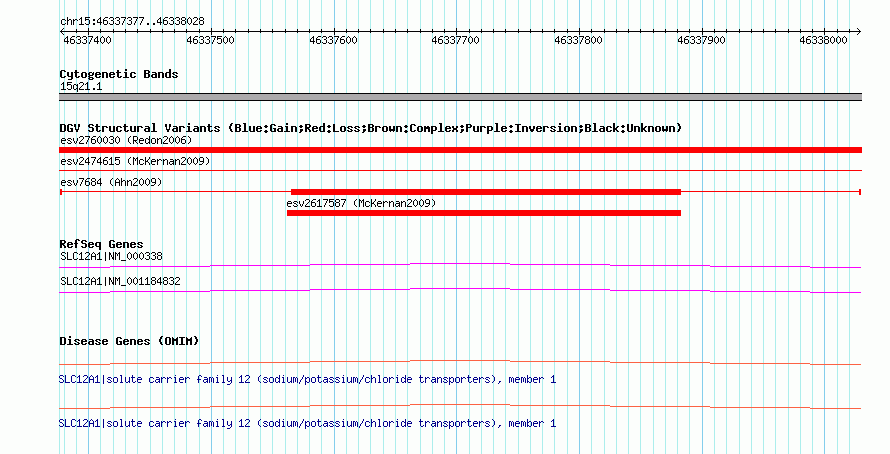890x454 pixels.
Task: Click ruler position 46337500
Action: pos(211,40)
